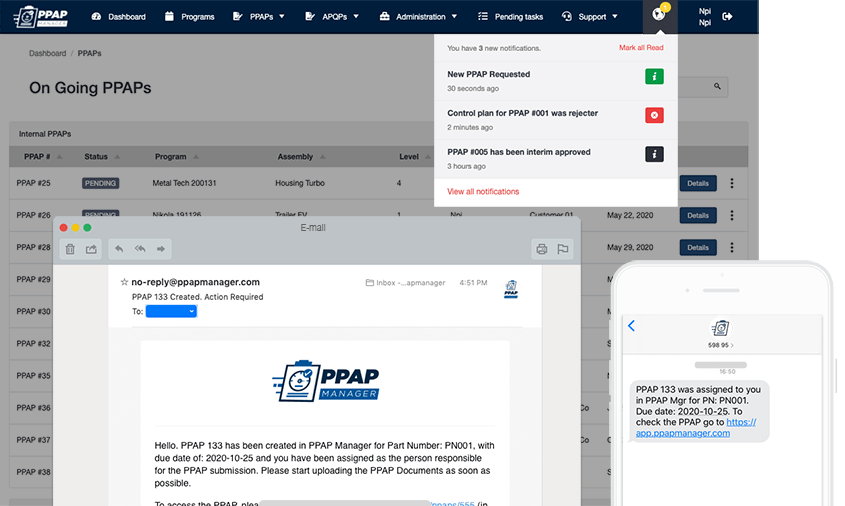Image resolution: width=845 pixels, height=506 pixels.
Task: Click PENDING status badge of PPAP #25
Action: point(100,183)
